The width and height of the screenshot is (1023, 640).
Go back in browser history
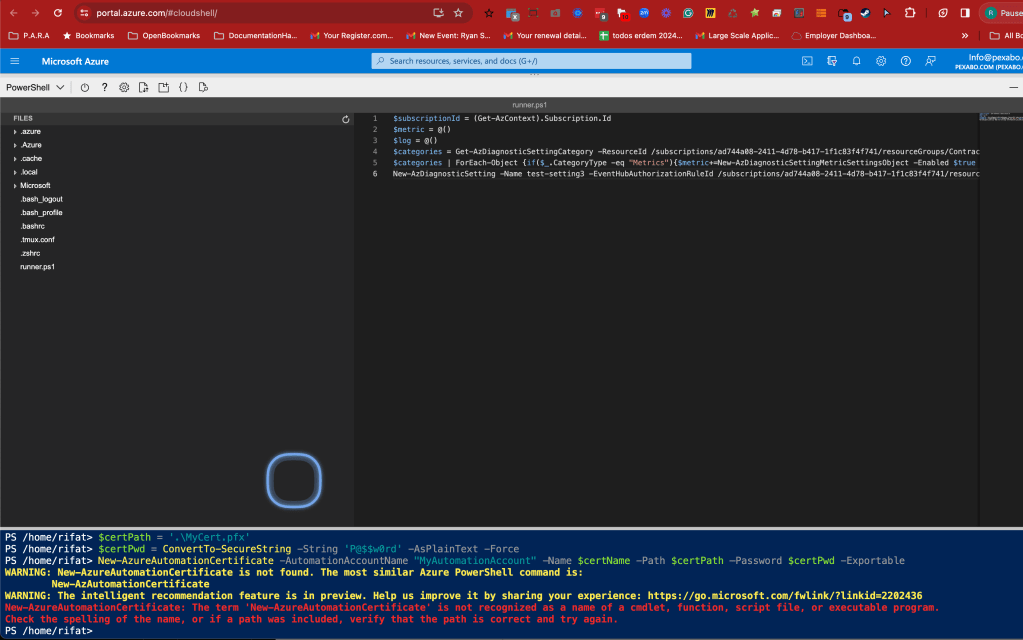[x=14, y=13]
